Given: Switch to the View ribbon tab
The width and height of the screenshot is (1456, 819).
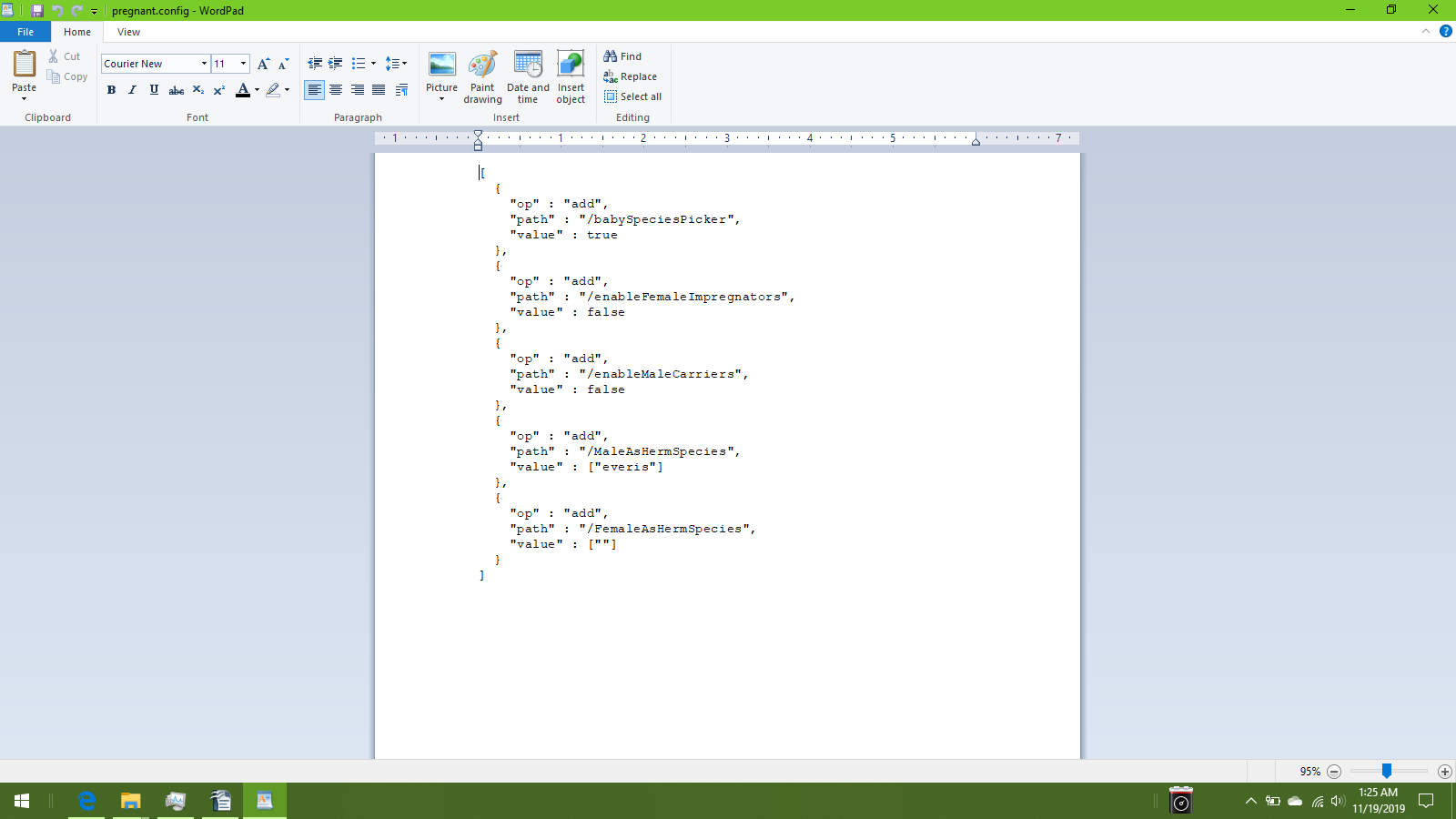Looking at the screenshot, I should (x=128, y=32).
